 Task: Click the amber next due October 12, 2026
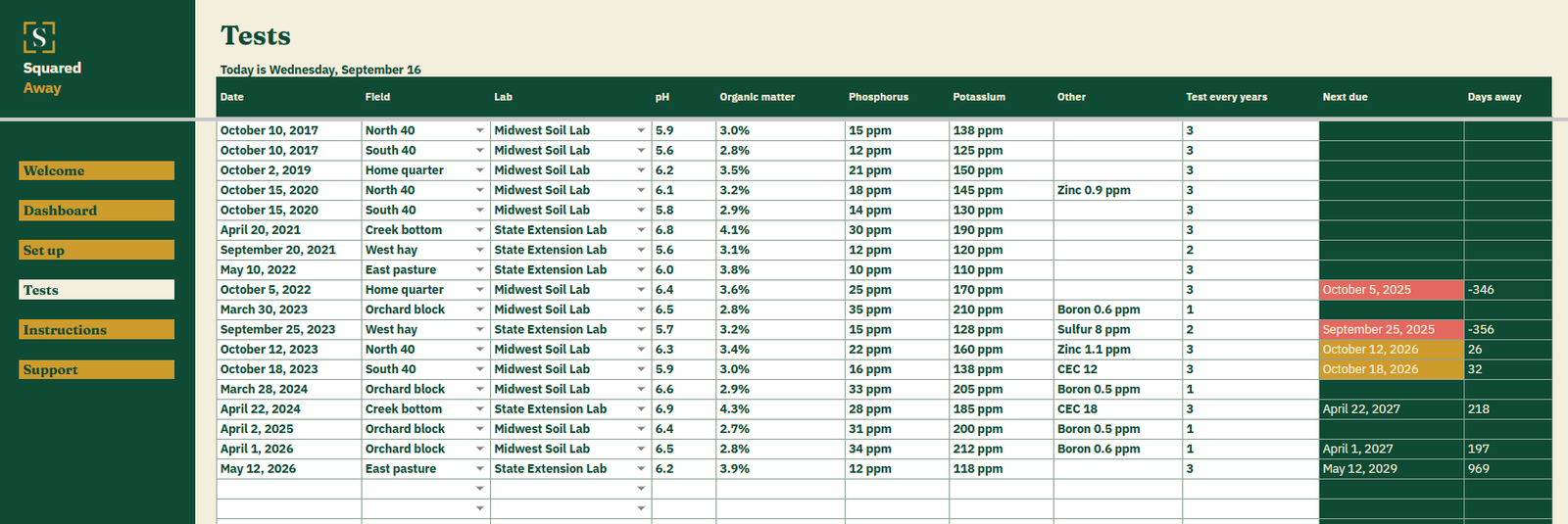(1392, 350)
